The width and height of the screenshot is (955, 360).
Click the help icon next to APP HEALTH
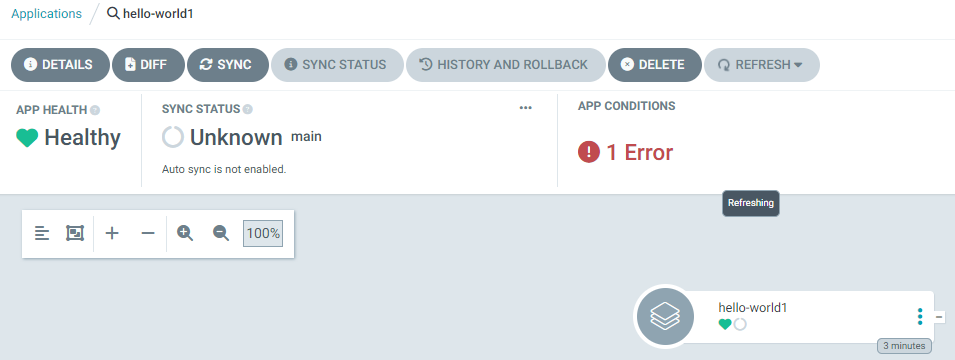95,110
